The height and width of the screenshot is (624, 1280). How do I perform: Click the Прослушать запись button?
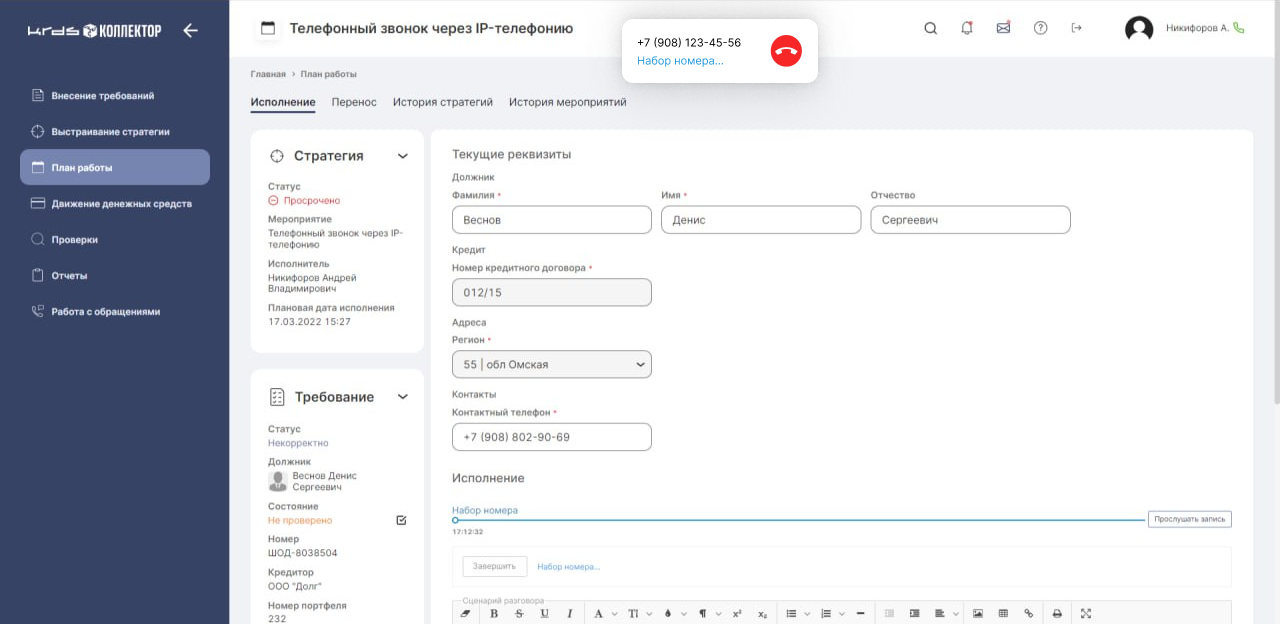1189,519
